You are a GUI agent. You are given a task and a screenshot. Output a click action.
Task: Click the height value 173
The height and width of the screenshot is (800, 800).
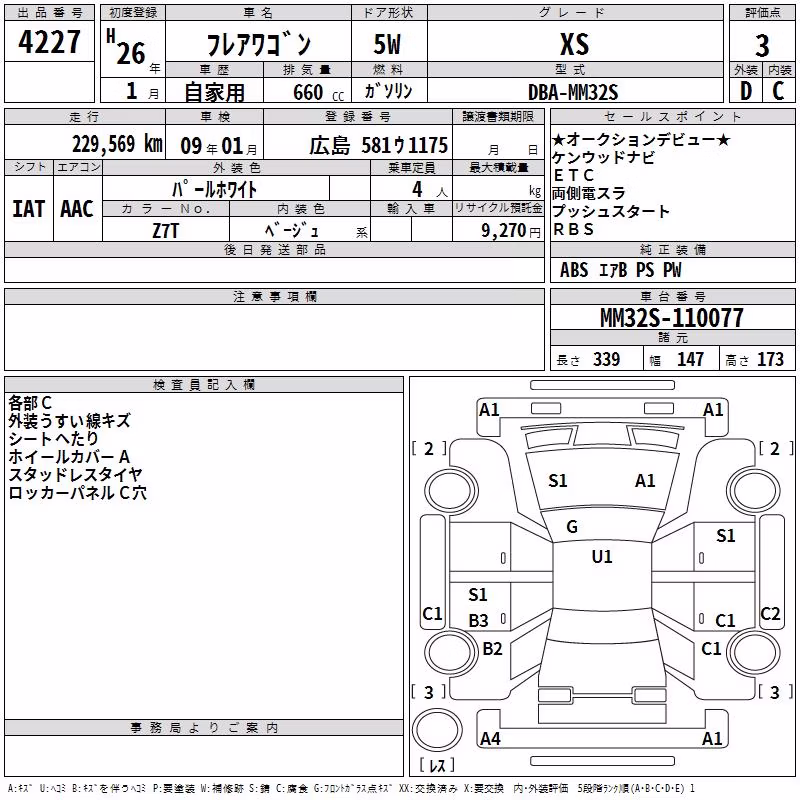tap(770, 360)
